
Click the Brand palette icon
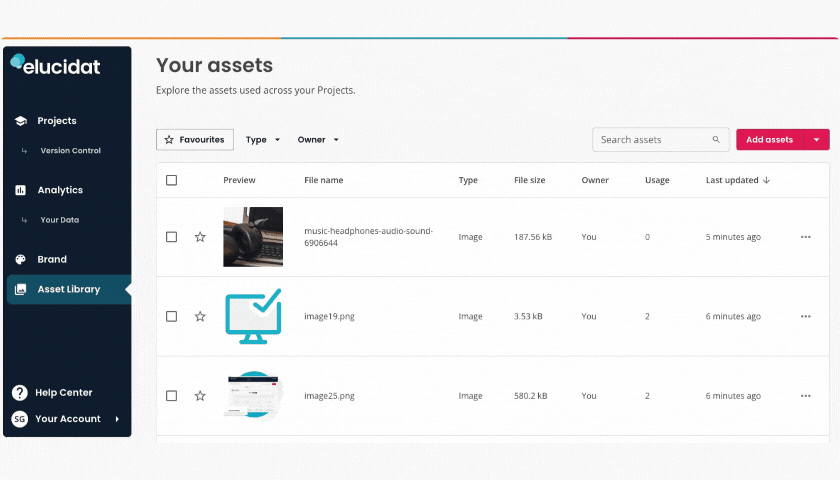pos(20,259)
